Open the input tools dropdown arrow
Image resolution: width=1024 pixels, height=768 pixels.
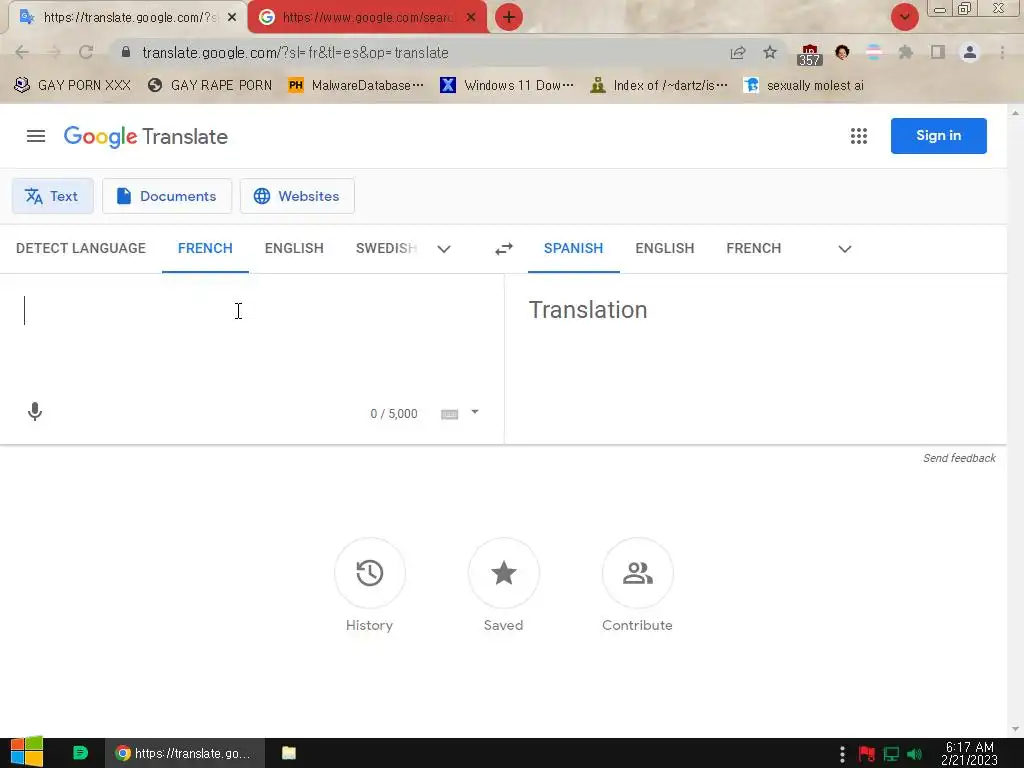click(475, 412)
